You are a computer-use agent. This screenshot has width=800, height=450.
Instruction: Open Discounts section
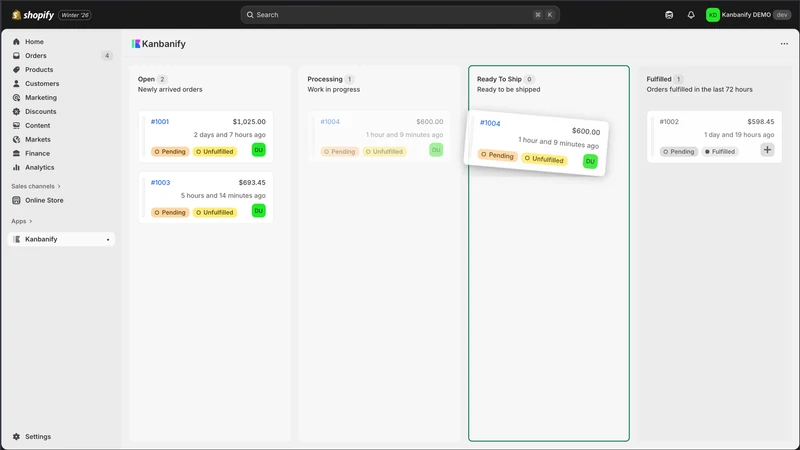click(x=40, y=111)
